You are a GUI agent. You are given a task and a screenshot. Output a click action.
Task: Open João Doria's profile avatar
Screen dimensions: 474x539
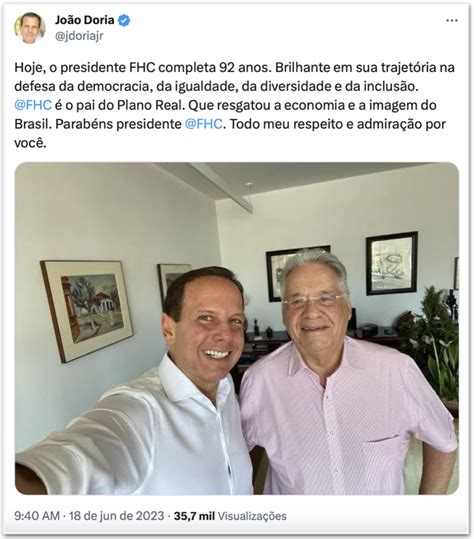tap(30, 28)
